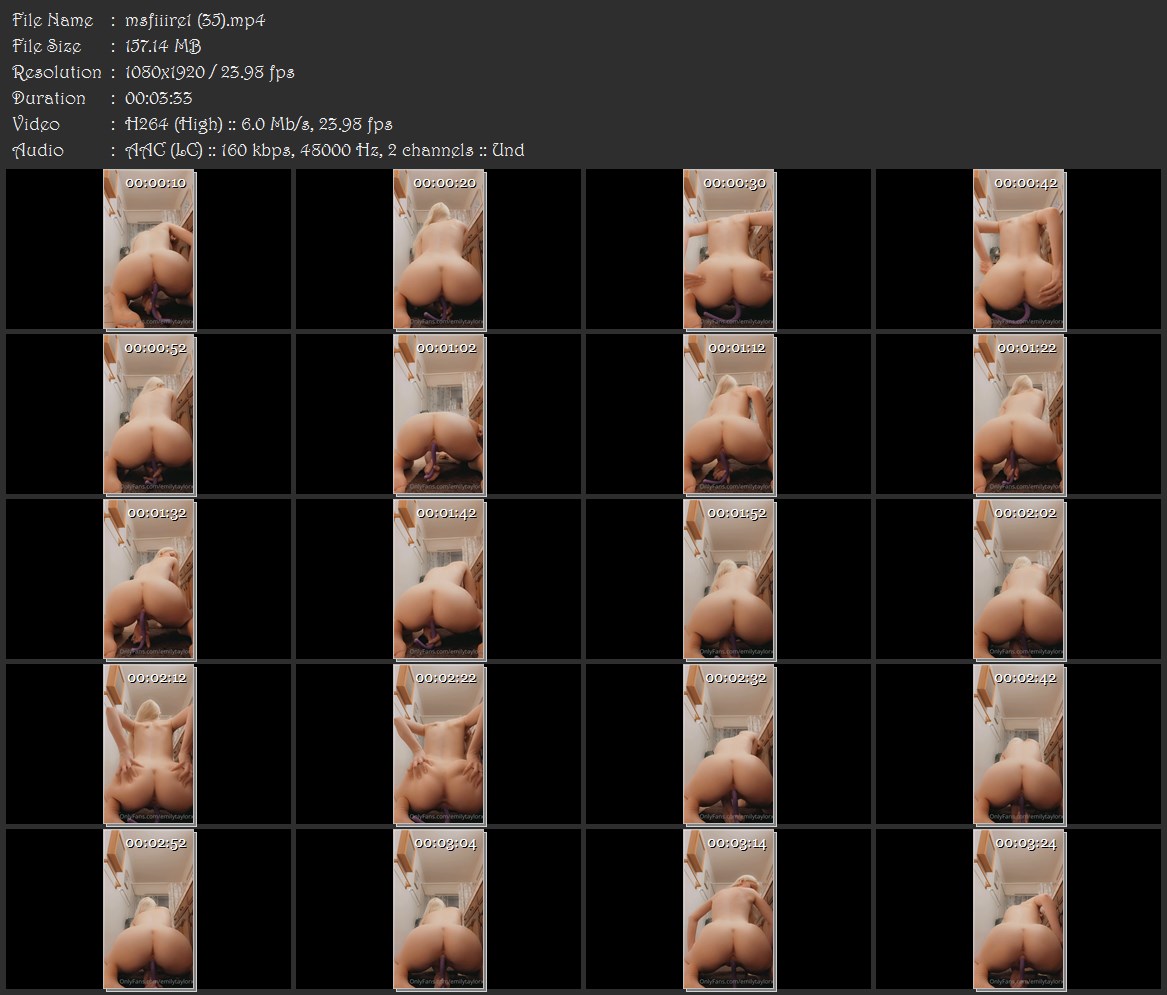This screenshot has height=995, width=1167.
Task: Click the 'File Size' label
Action: click(47, 46)
